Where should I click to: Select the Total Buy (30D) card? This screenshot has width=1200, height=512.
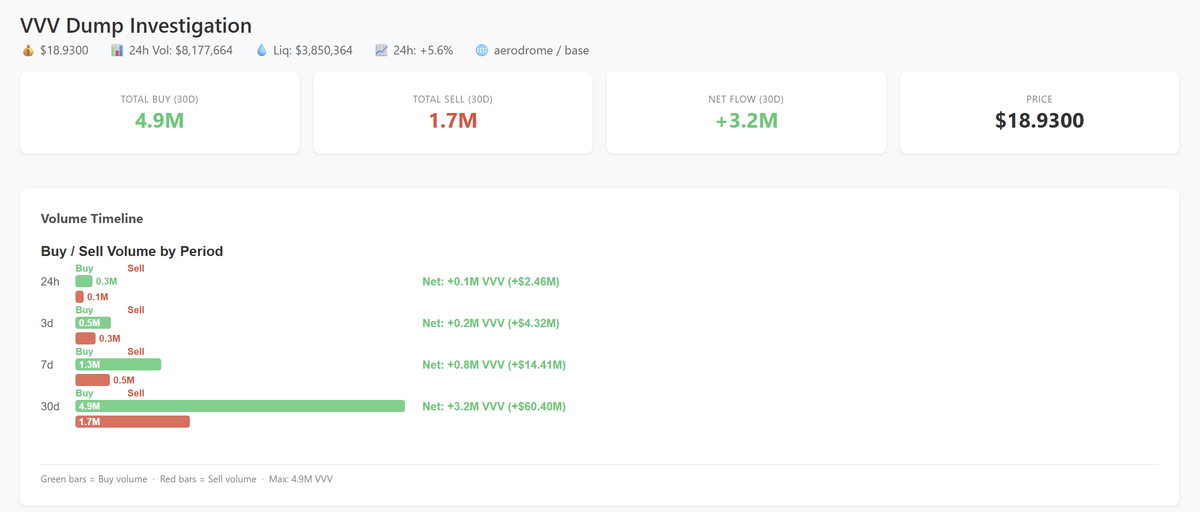tap(160, 112)
